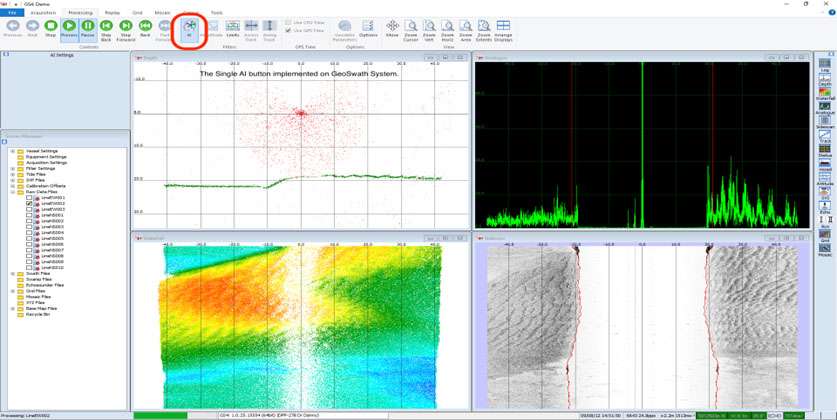
Task: Click the Pause button in Controls
Action: (88, 29)
